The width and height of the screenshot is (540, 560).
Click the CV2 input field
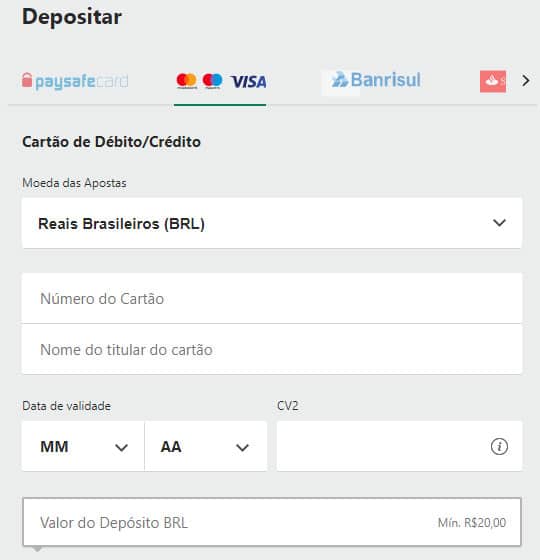click(x=399, y=446)
